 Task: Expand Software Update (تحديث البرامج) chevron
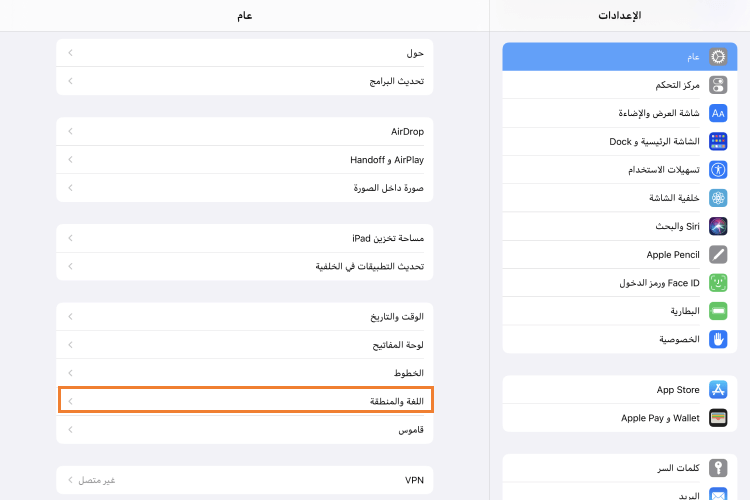pos(70,81)
